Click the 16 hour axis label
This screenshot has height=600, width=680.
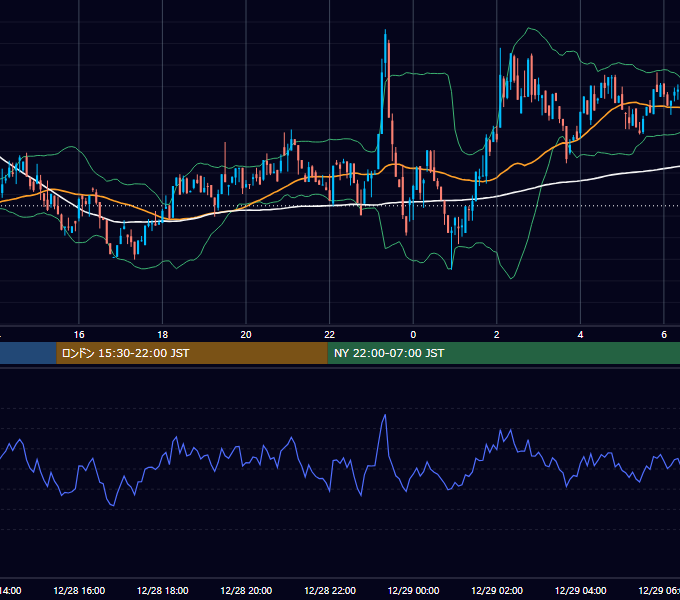[79, 335]
